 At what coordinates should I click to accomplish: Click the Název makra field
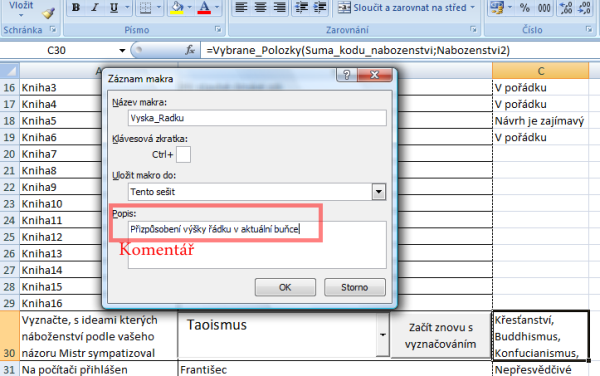pos(257,118)
